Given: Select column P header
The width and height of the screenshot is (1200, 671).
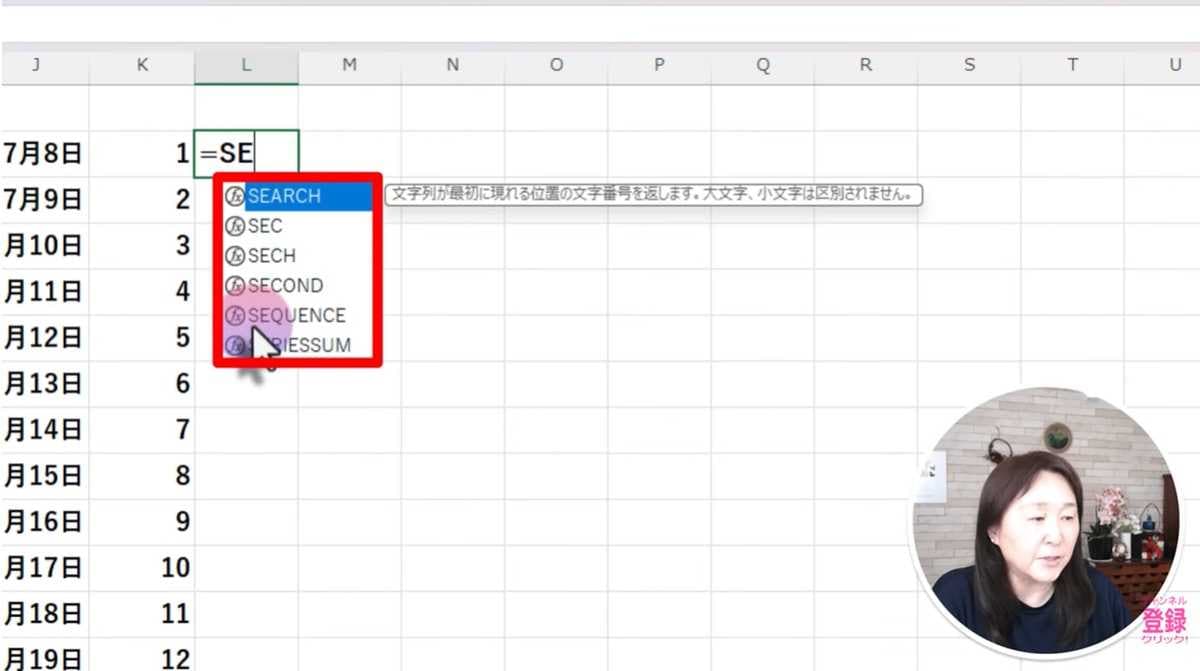Looking at the screenshot, I should (x=659, y=65).
